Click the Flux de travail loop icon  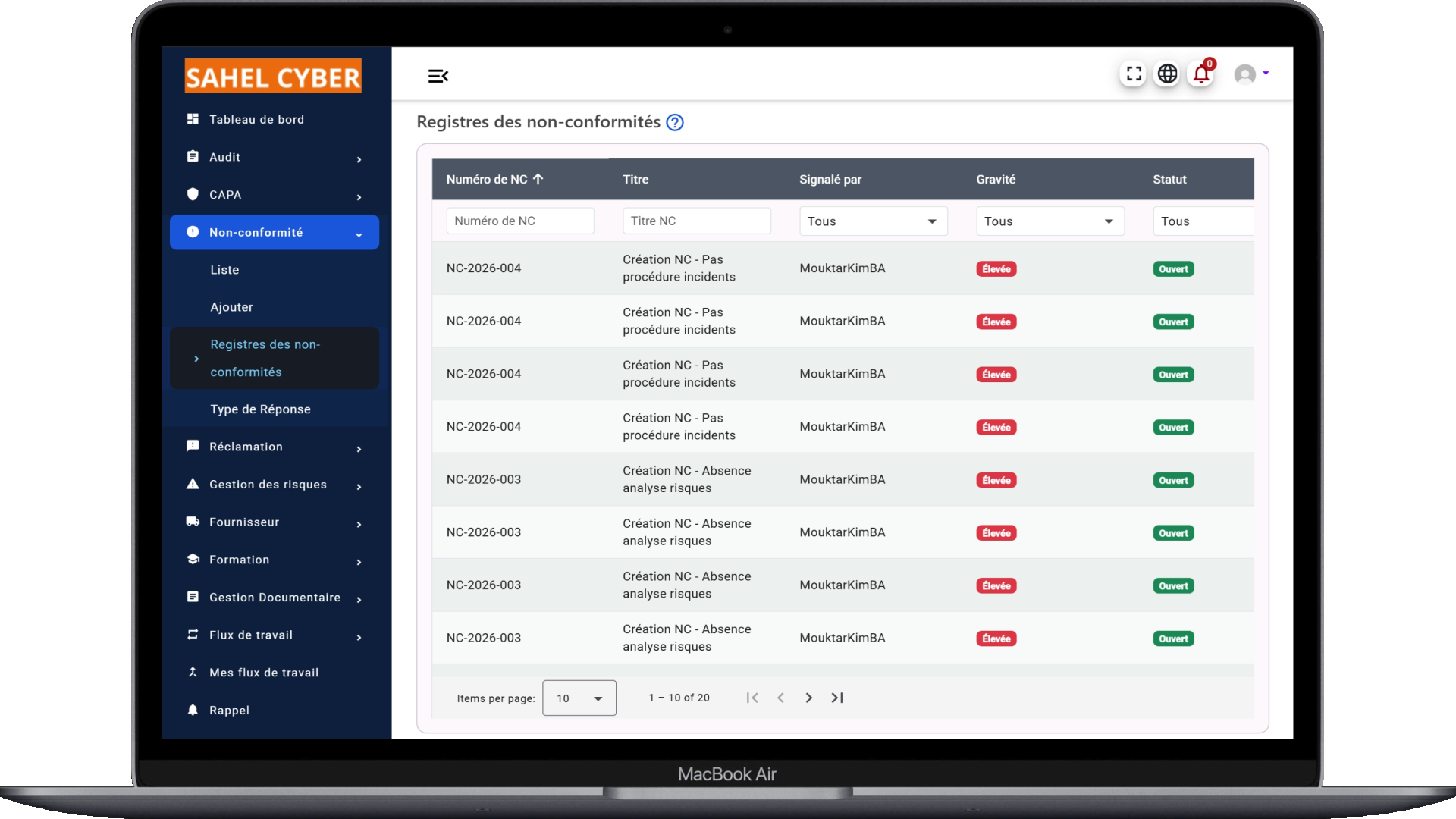pos(193,635)
